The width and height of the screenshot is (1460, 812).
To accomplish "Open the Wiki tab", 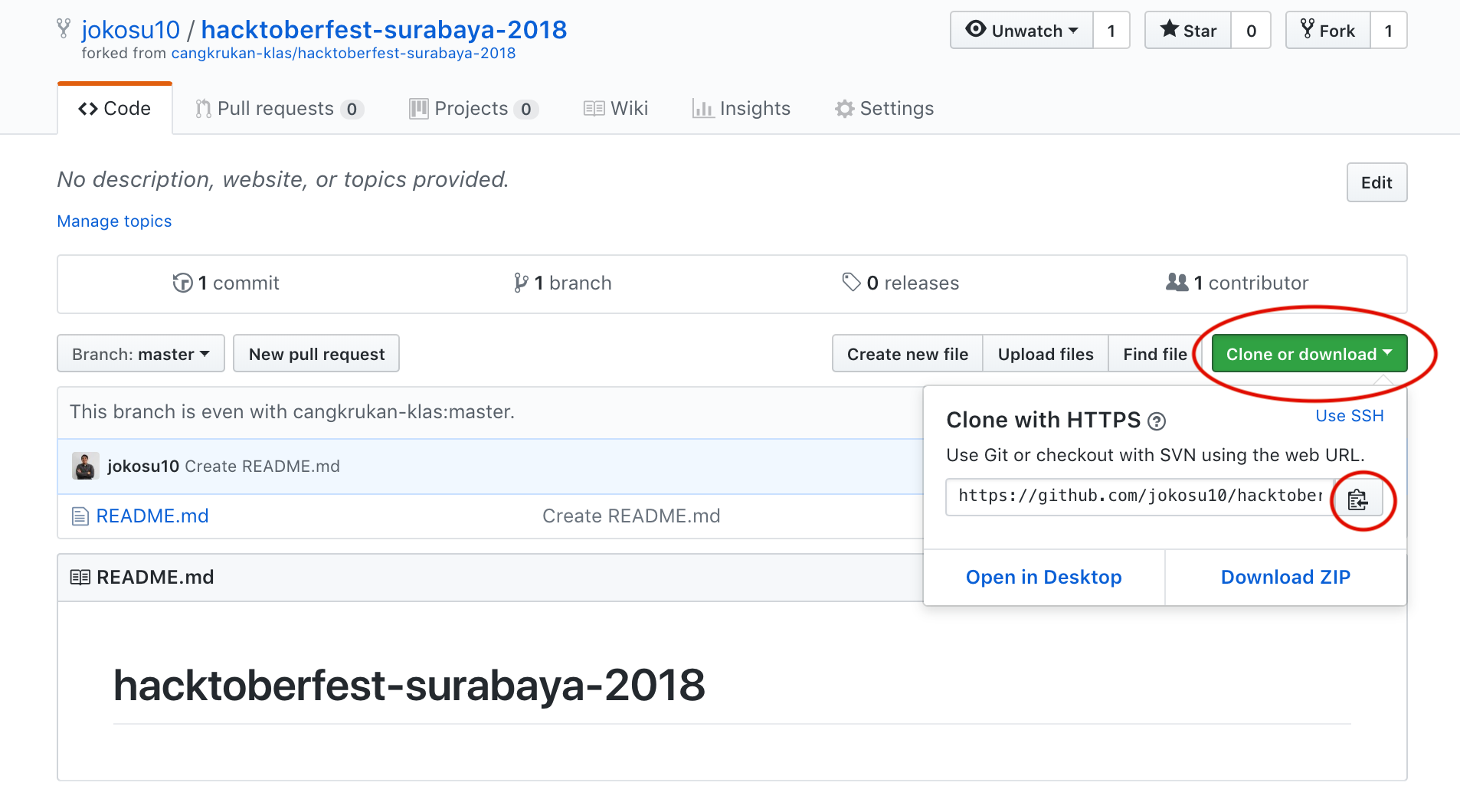I will pos(616,109).
